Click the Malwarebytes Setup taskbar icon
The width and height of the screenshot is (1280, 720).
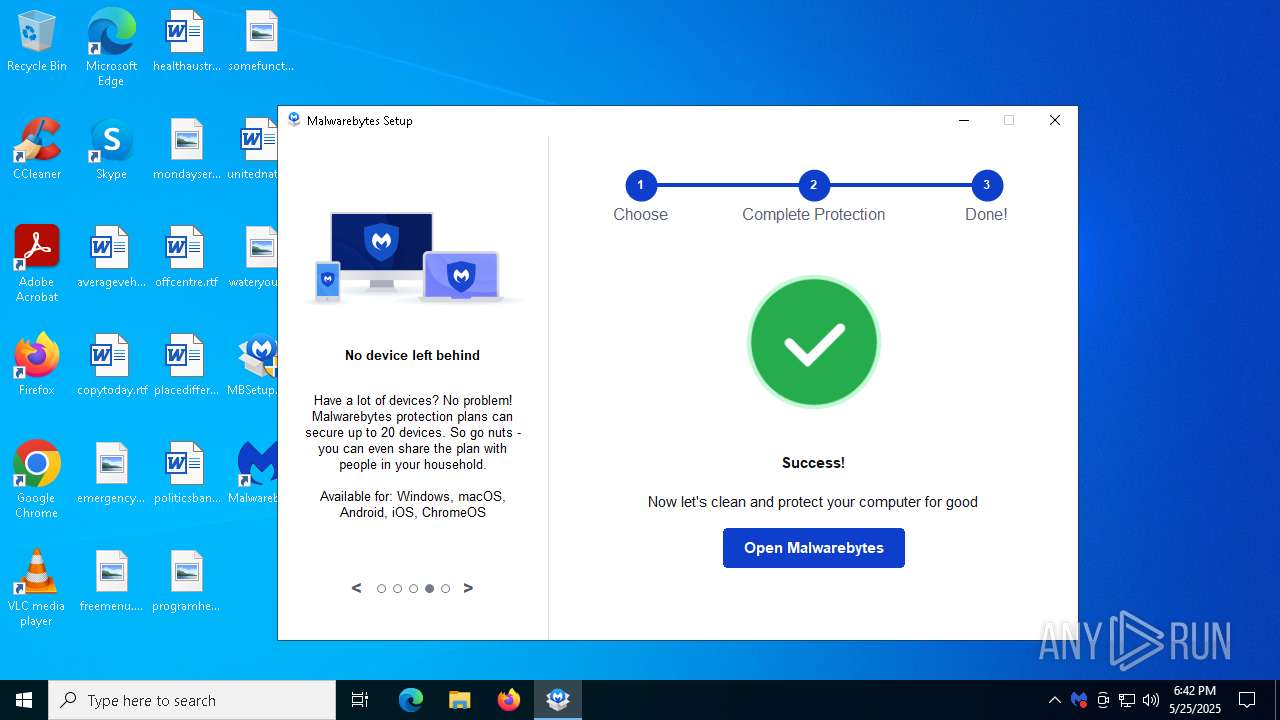[x=558, y=700]
